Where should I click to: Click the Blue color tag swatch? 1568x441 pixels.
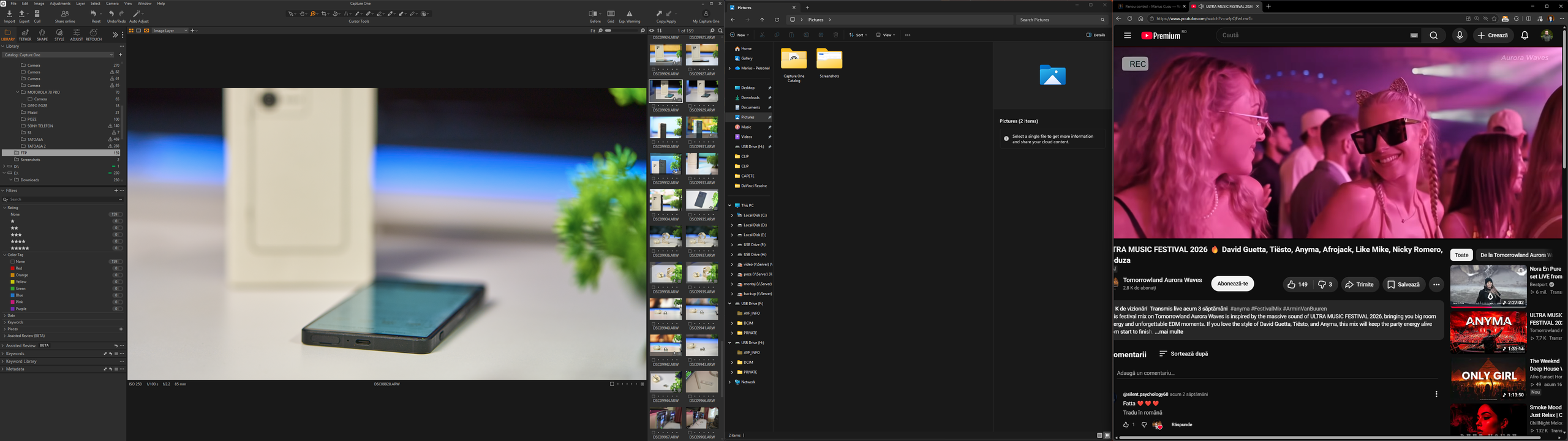click(x=12, y=295)
